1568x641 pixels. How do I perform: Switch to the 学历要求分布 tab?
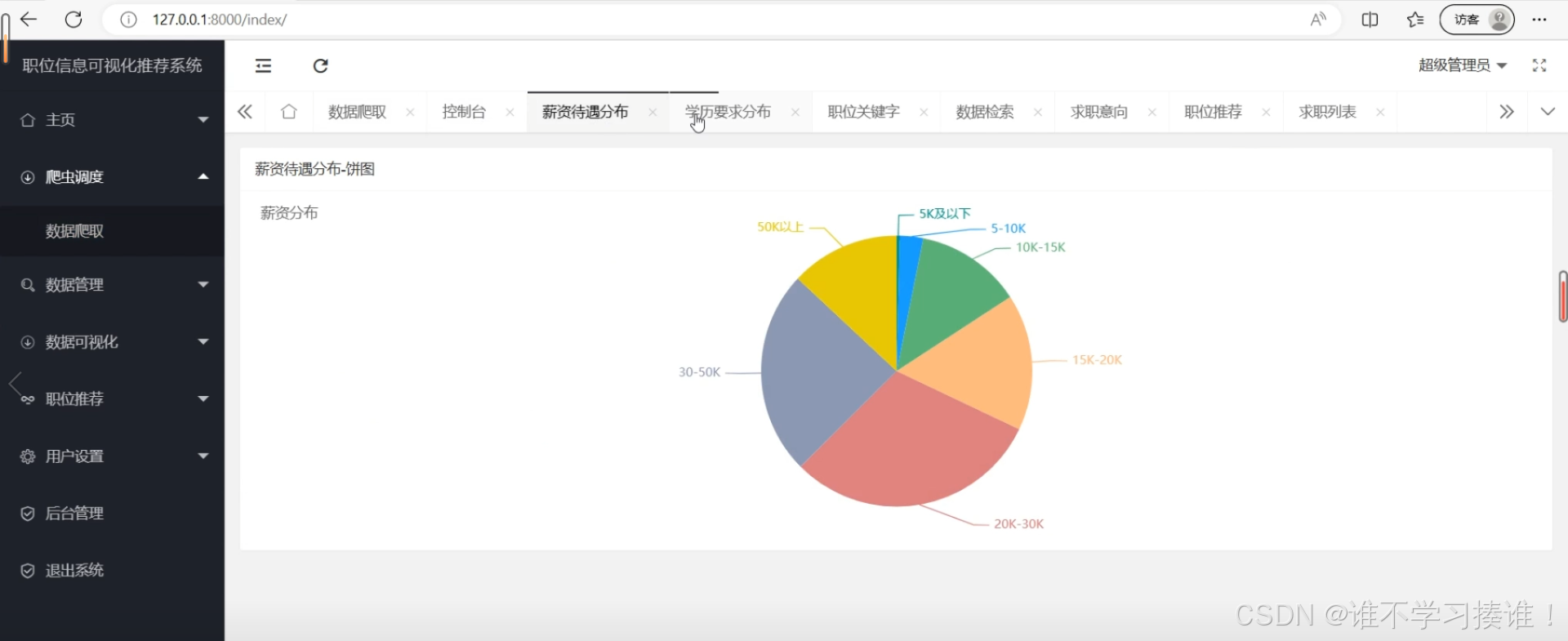pyautogui.click(x=728, y=112)
